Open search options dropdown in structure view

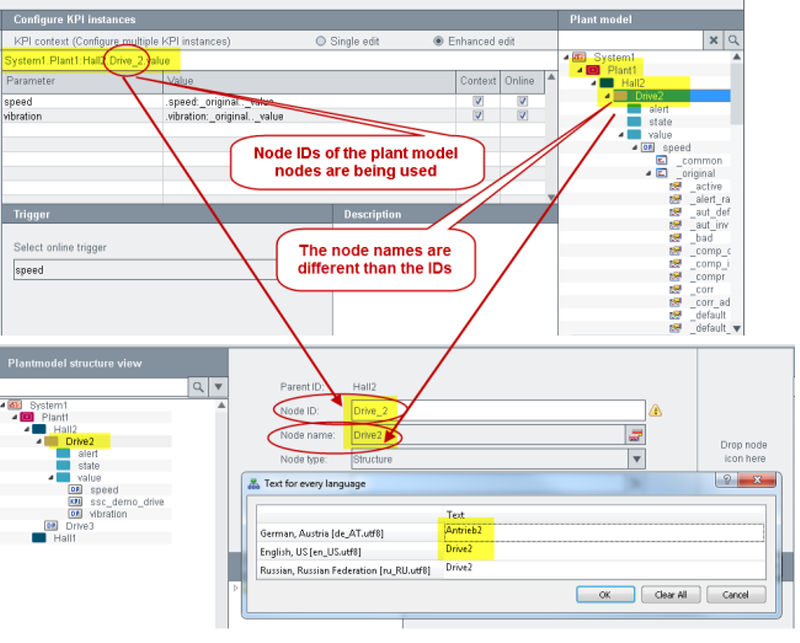[218, 387]
